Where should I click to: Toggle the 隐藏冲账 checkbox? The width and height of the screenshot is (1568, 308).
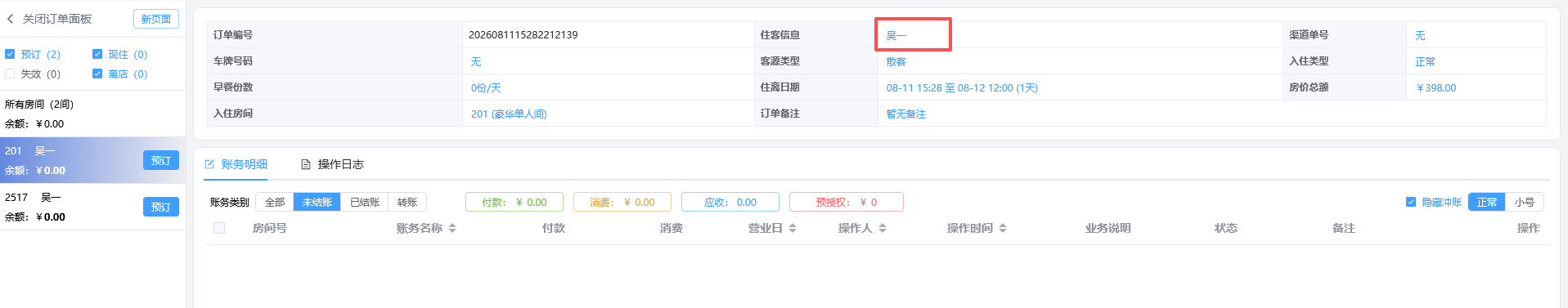tap(1411, 202)
